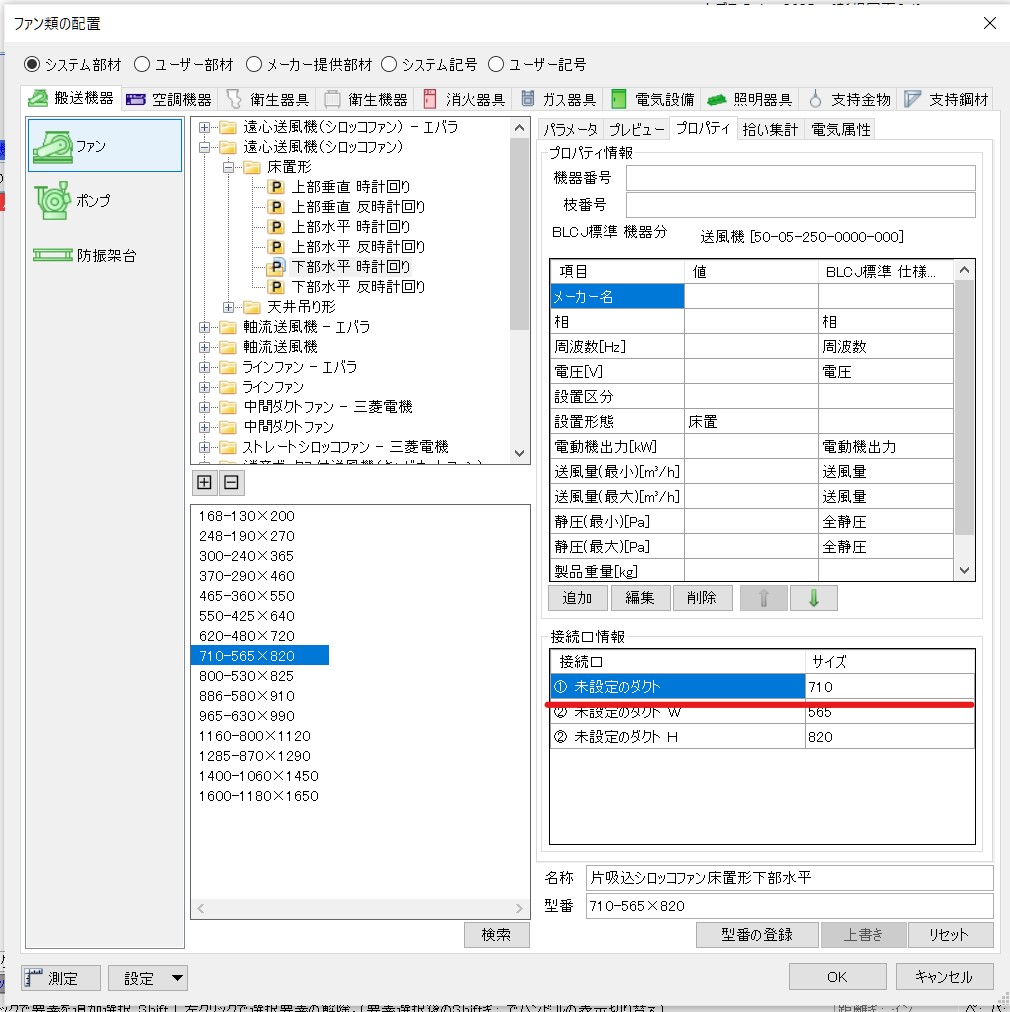Enable the システム記号 radio button
Image resolution: width=1010 pixels, height=1012 pixels.
click(x=390, y=64)
